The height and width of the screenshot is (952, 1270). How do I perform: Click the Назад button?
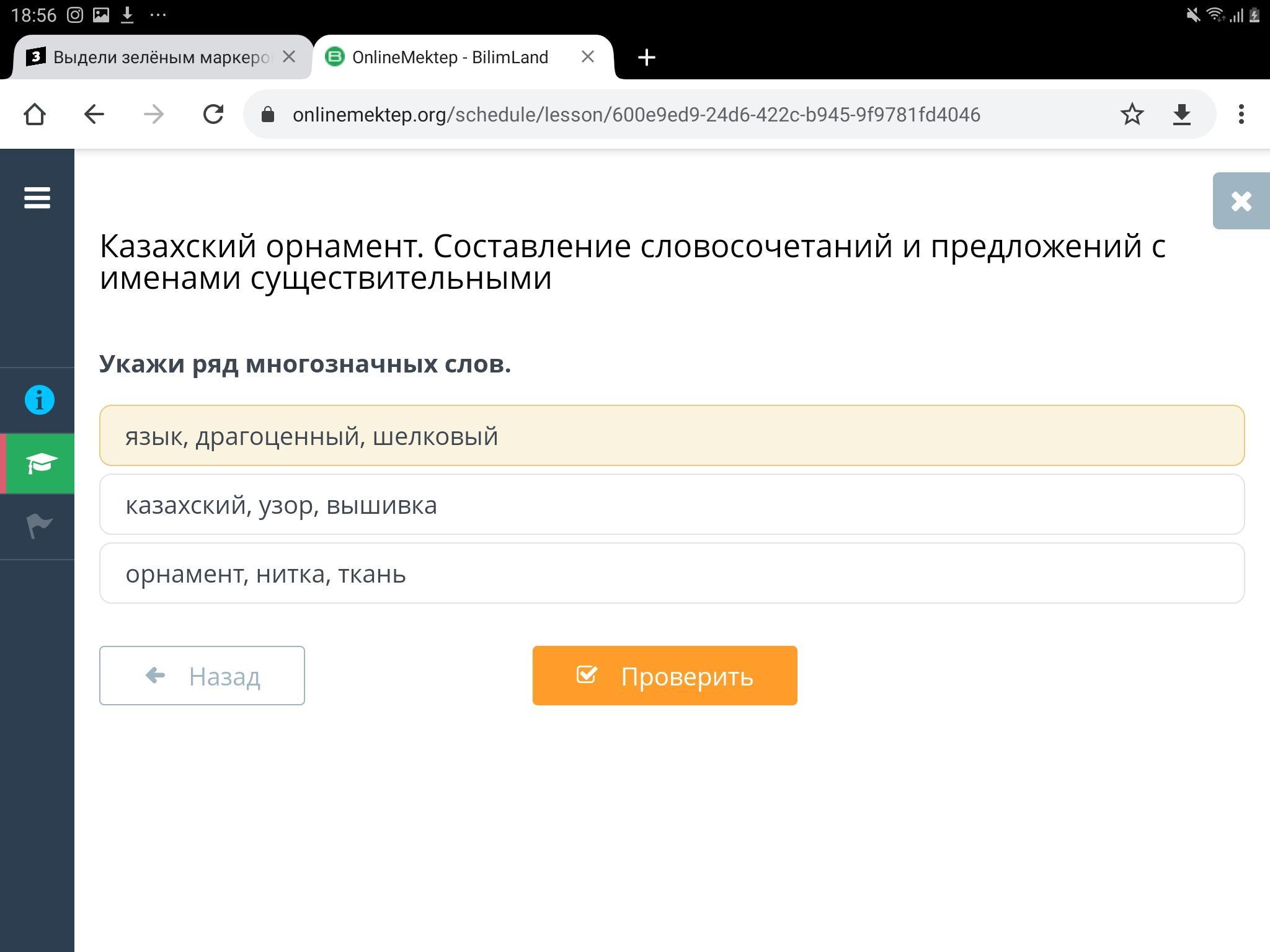coord(202,676)
